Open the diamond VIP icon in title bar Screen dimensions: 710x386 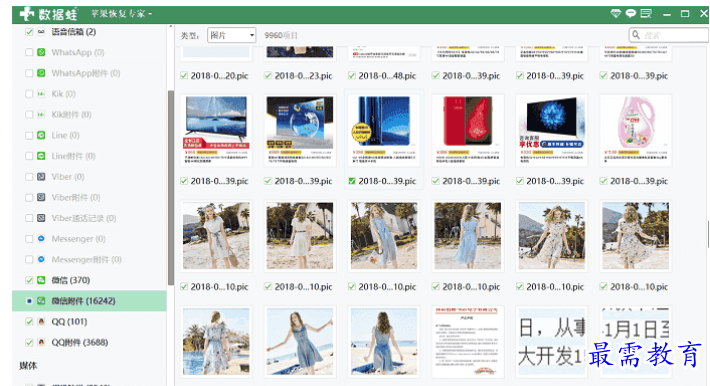(x=615, y=14)
